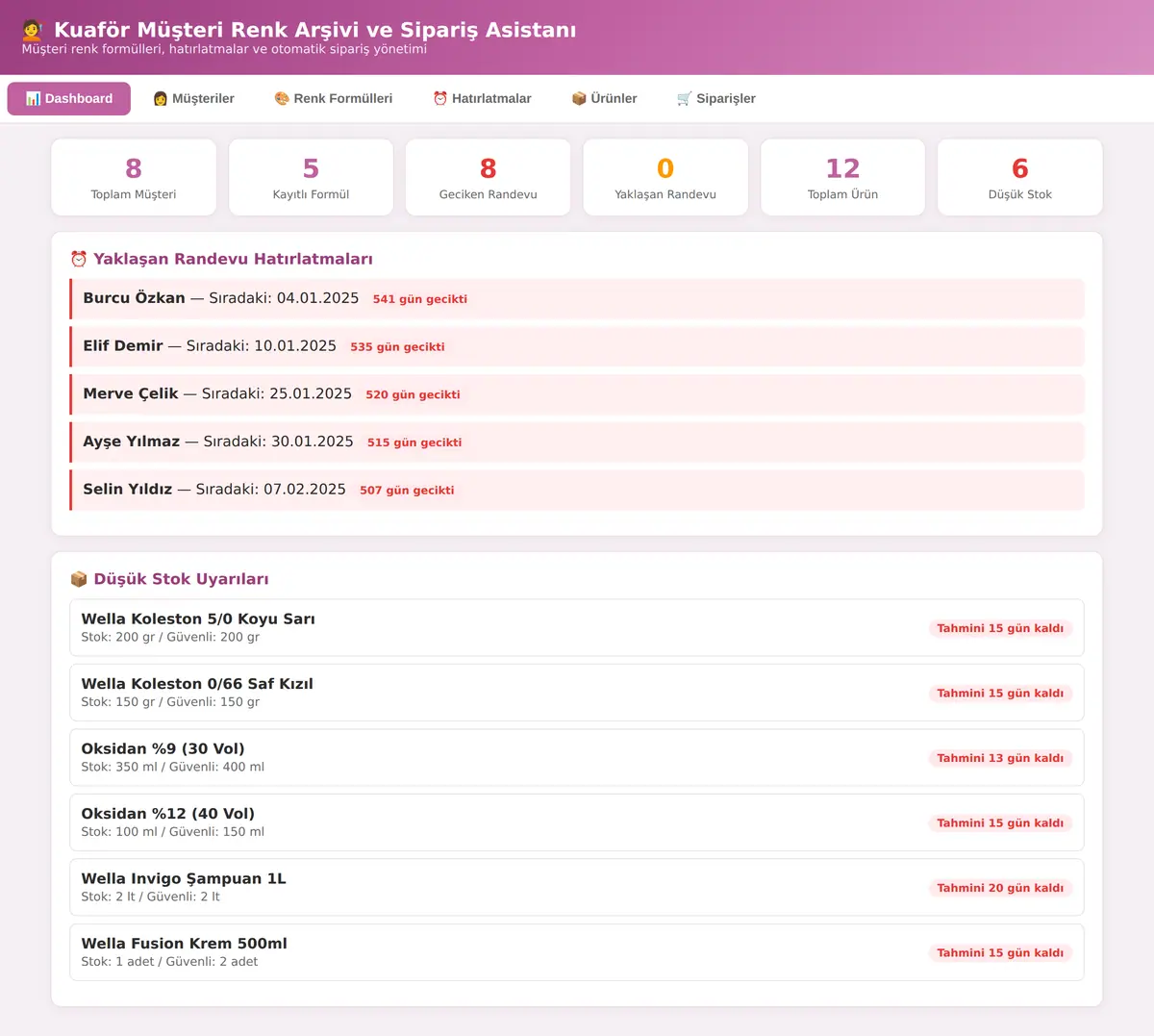Image resolution: width=1154 pixels, height=1036 pixels.
Task: Select the Toplam Müşteri stat card
Action: click(x=134, y=177)
